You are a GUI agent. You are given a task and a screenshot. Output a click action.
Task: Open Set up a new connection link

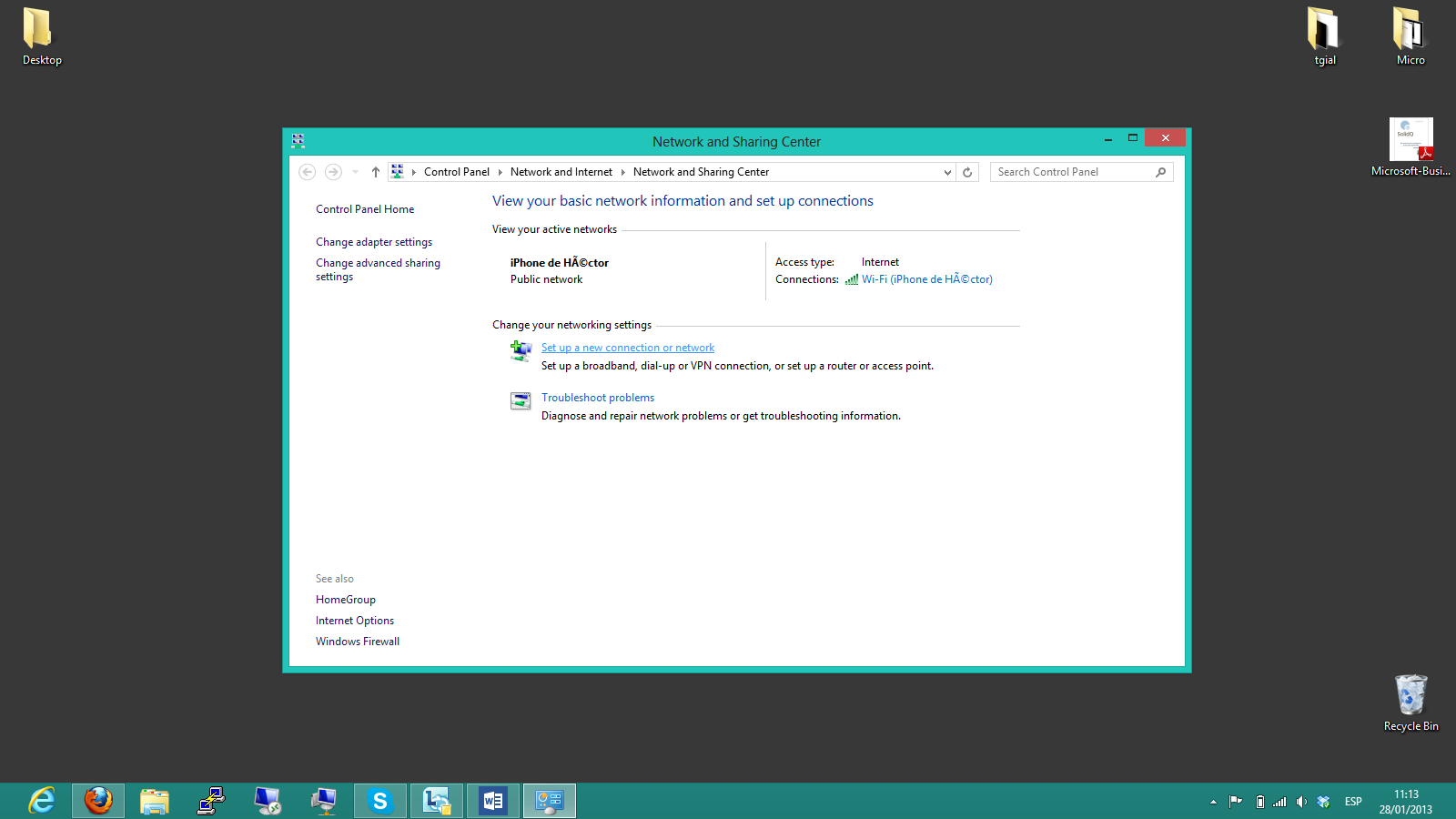(x=627, y=348)
